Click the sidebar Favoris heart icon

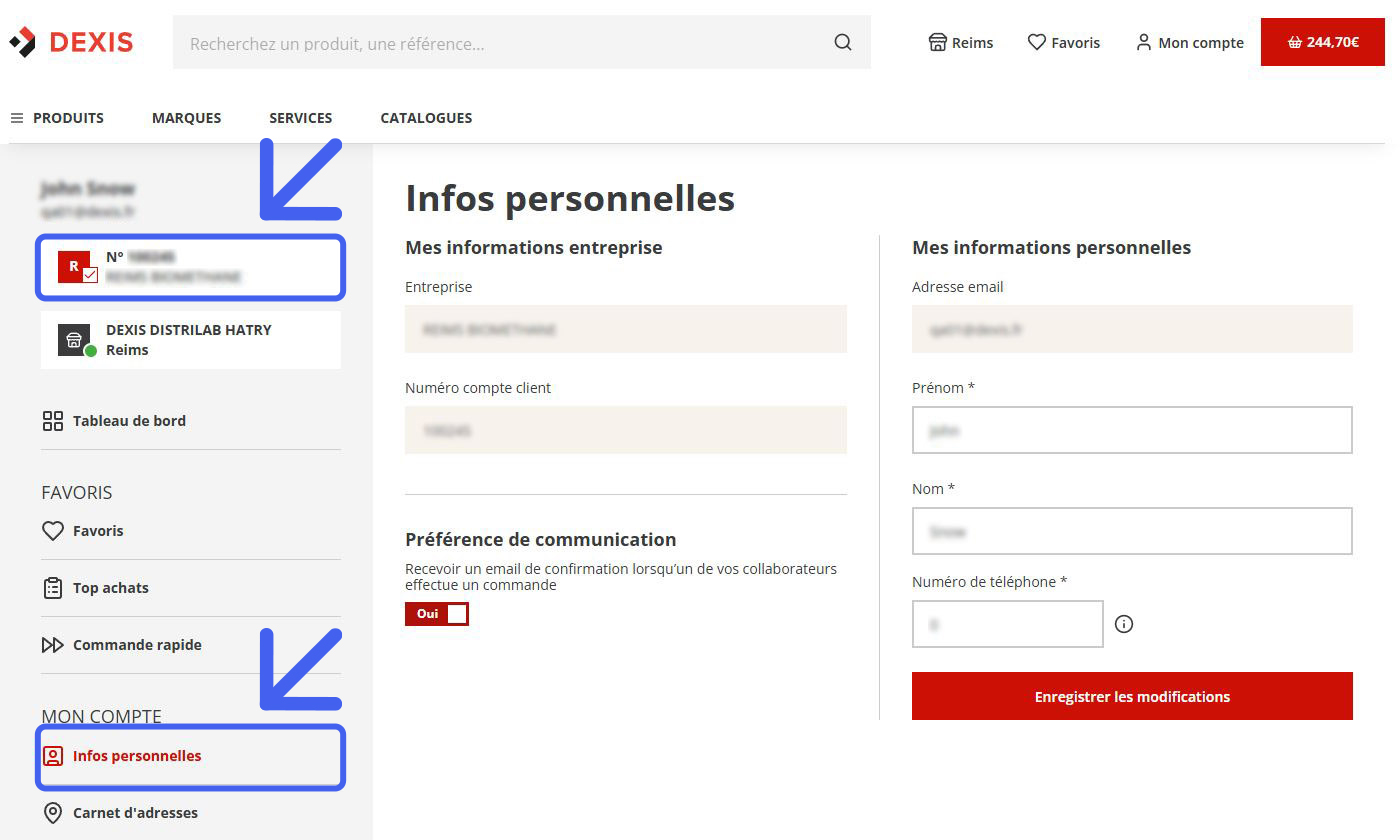(x=53, y=531)
